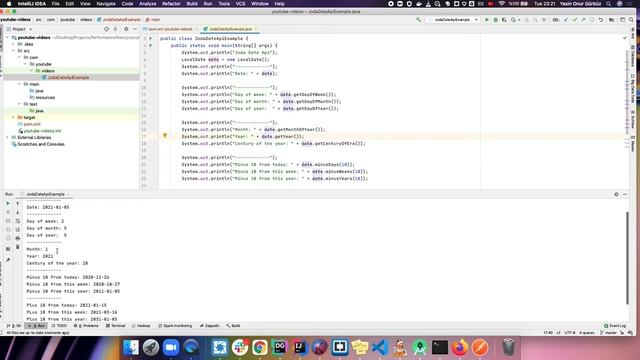Open the Refactor menu
The height and width of the screenshot is (360, 640).
pos(171,4)
